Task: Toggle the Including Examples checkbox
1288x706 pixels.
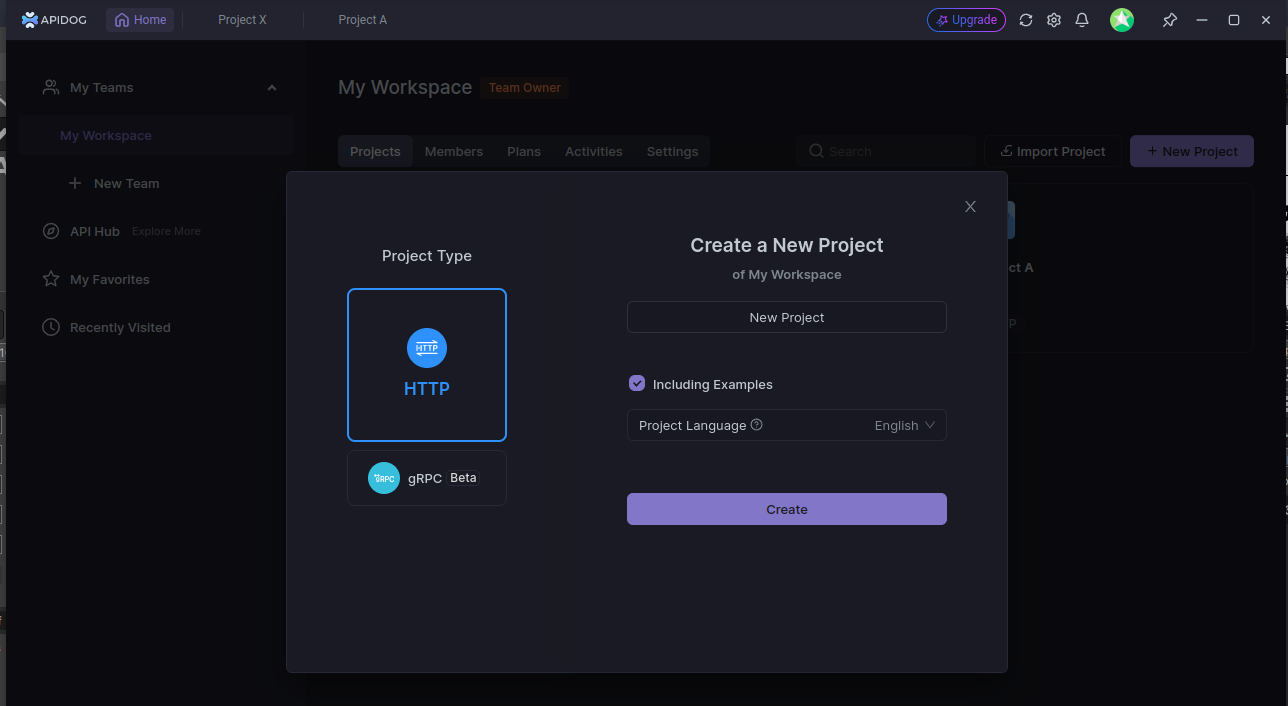Action: tap(637, 384)
